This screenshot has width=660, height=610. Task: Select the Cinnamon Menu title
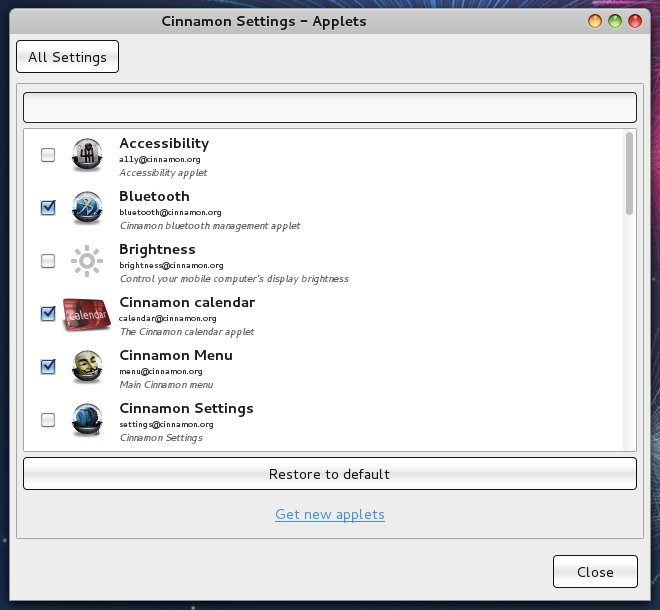176,355
